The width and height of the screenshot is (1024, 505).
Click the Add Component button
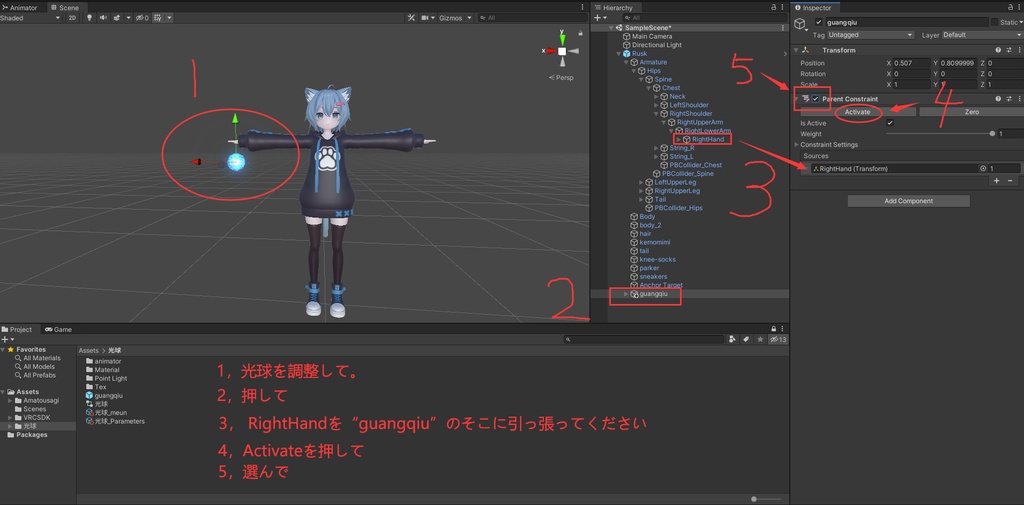click(908, 201)
